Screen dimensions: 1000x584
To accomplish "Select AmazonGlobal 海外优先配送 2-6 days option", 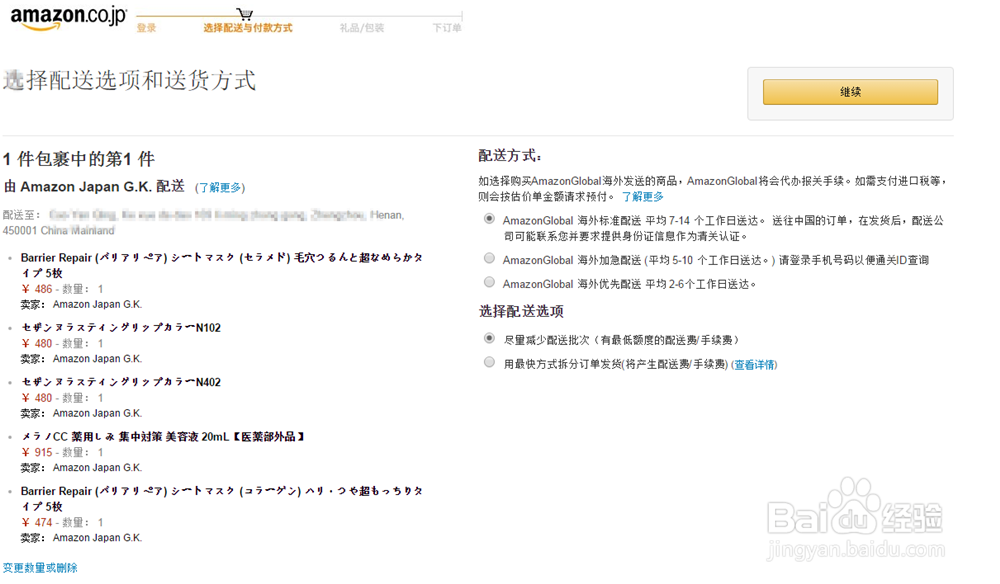I will (489, 282).
